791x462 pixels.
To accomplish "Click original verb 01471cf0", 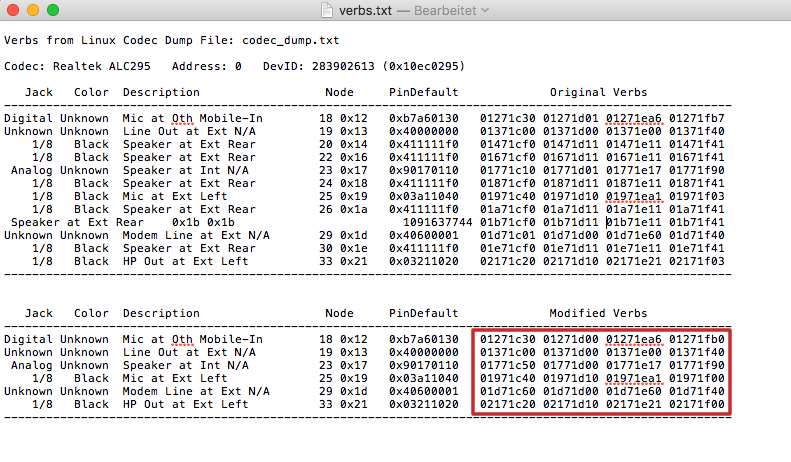I will coord(507,144).
